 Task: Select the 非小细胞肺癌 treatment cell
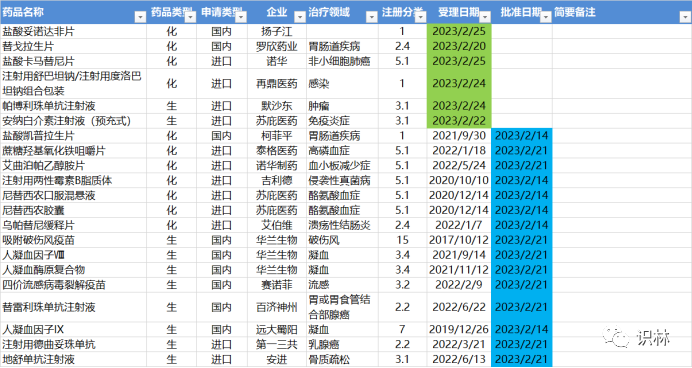click(x=342, y=61)
